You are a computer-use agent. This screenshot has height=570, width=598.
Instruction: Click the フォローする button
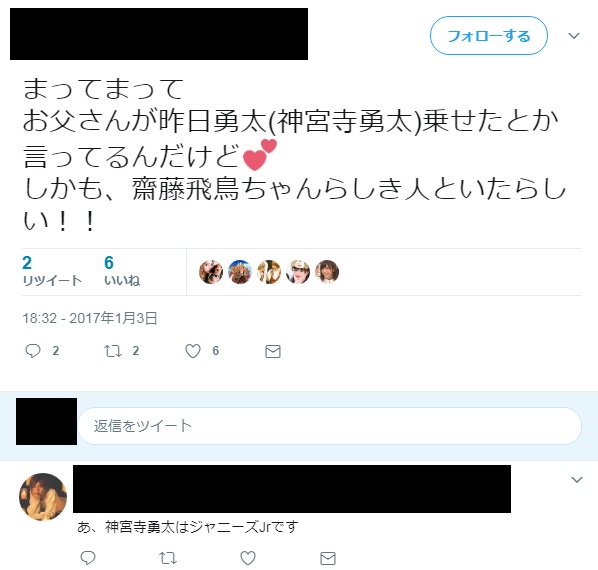pyautogui.click(x=489, y=36)
